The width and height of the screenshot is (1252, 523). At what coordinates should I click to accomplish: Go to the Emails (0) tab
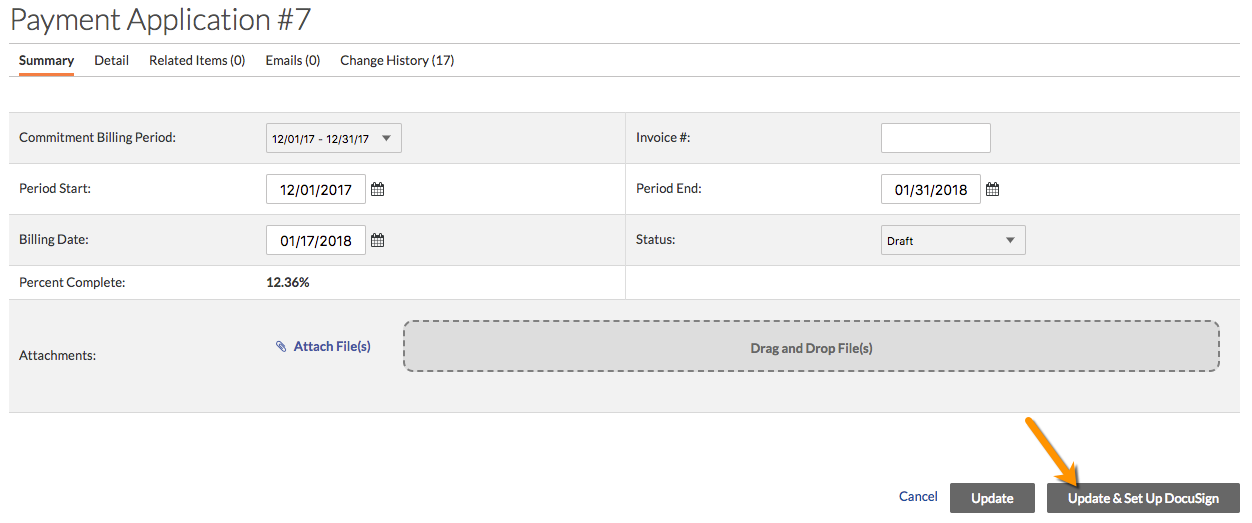pyautogui.click(x=292, y=60)
